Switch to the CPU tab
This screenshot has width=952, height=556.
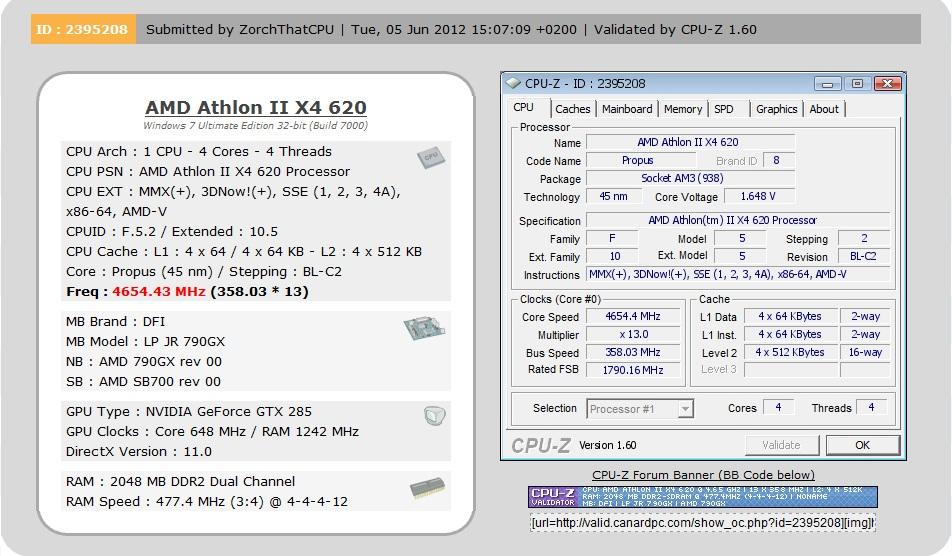coord(523,107)
